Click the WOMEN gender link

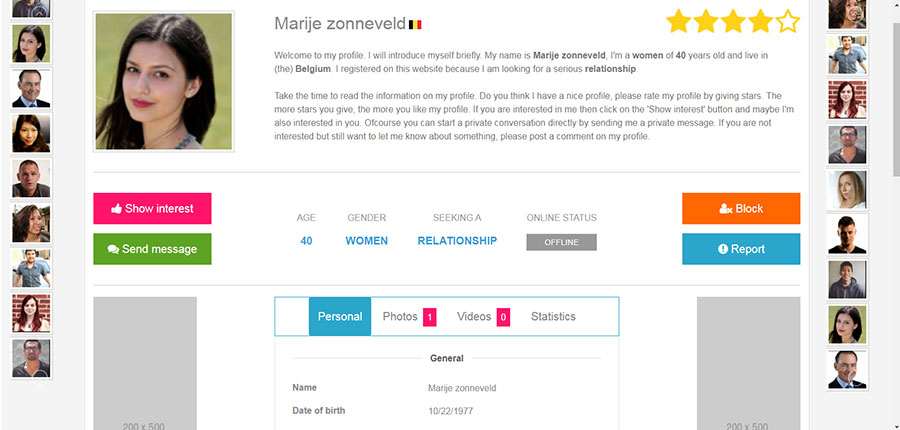366,241
